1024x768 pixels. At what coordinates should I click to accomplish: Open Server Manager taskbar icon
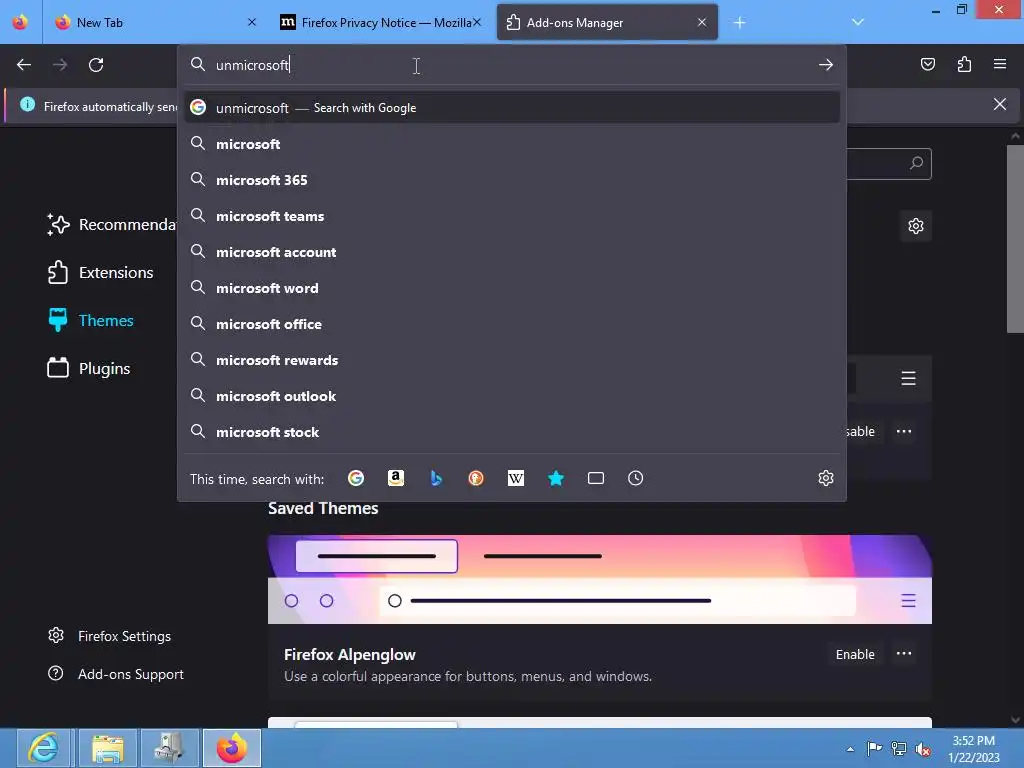point(169,748)
